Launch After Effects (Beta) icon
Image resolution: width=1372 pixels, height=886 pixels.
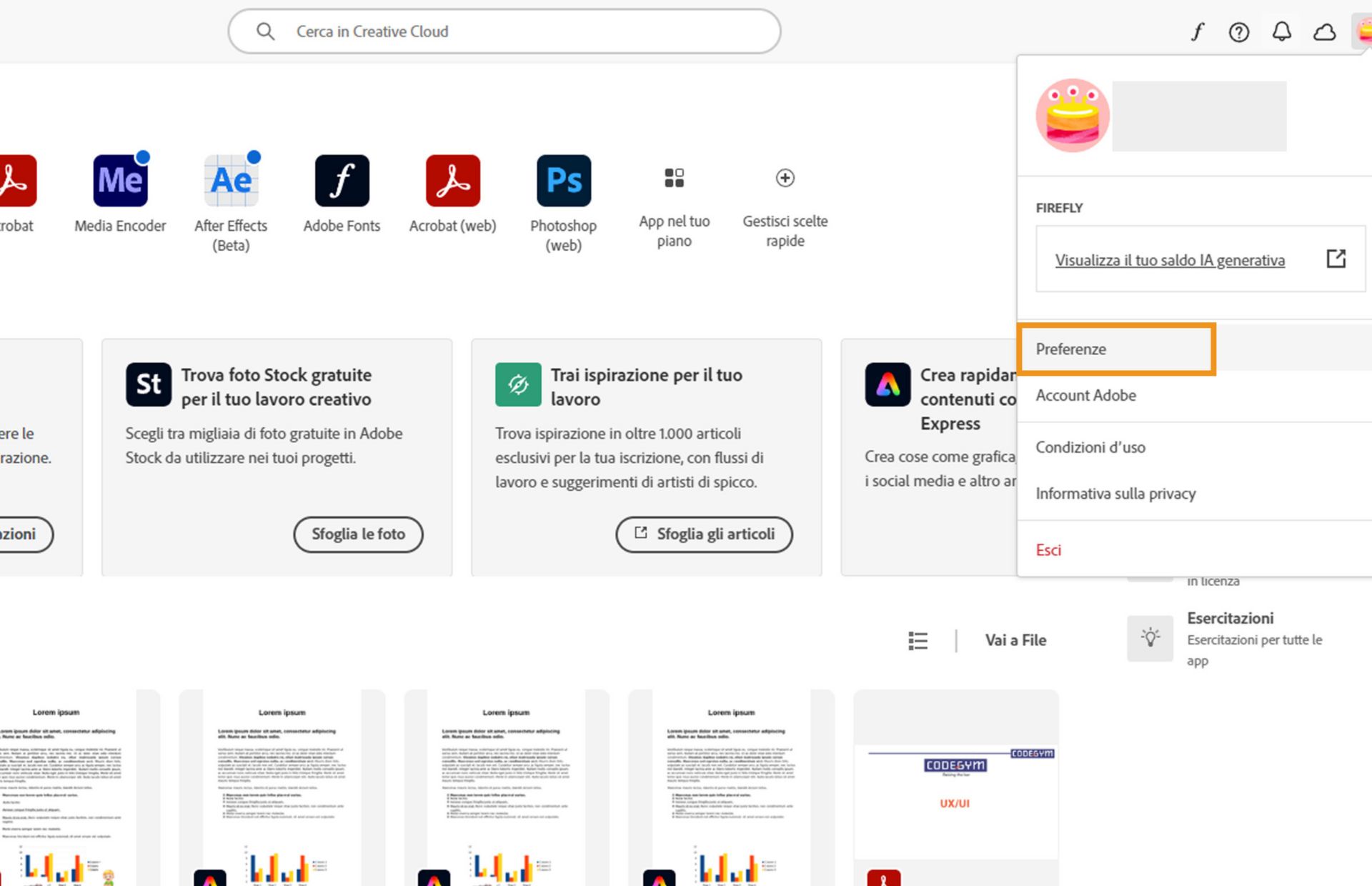click(x=231, y=181)
